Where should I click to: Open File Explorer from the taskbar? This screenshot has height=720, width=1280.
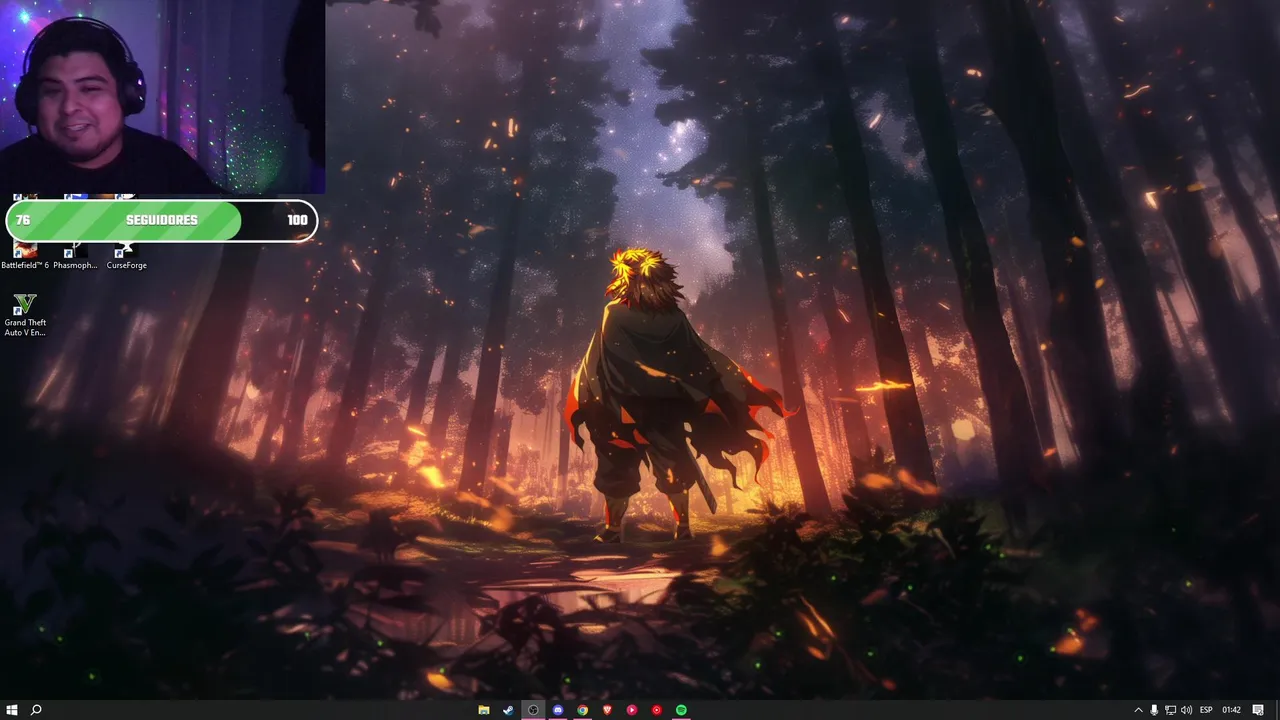[484, 710]
